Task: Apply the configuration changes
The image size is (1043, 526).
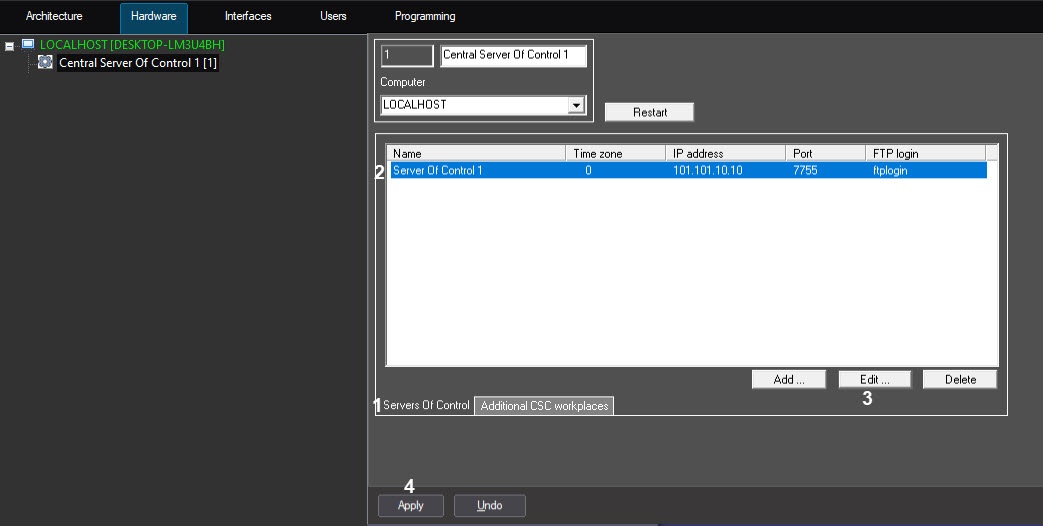Action: (x=410, y=506)
